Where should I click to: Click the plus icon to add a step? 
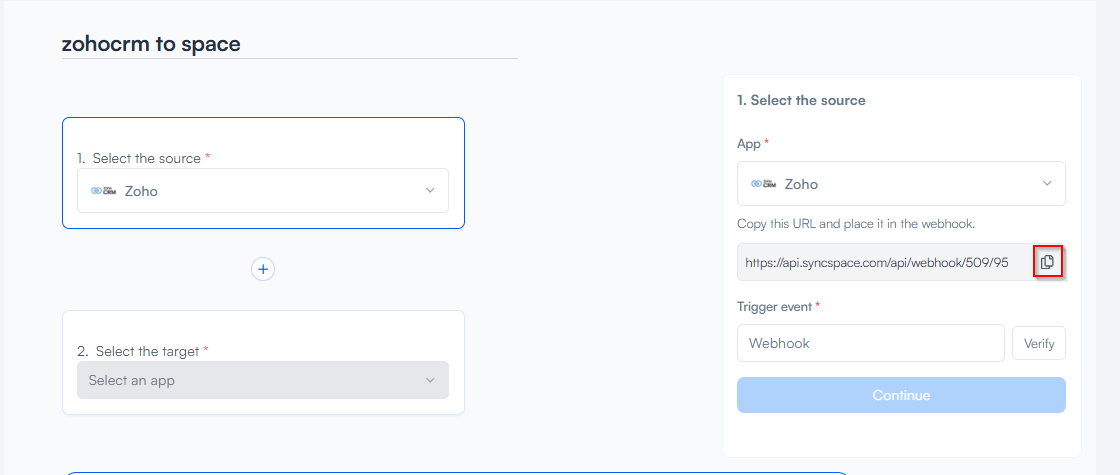click(x=263, y=269)
